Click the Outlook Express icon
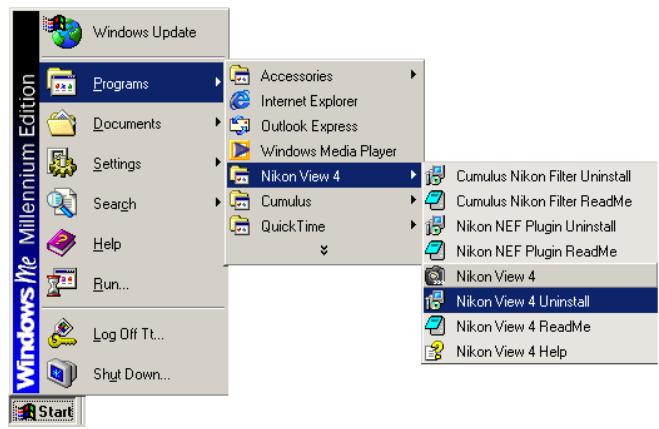This screenshot has width=659, height=429. click(x=240, y=125)
